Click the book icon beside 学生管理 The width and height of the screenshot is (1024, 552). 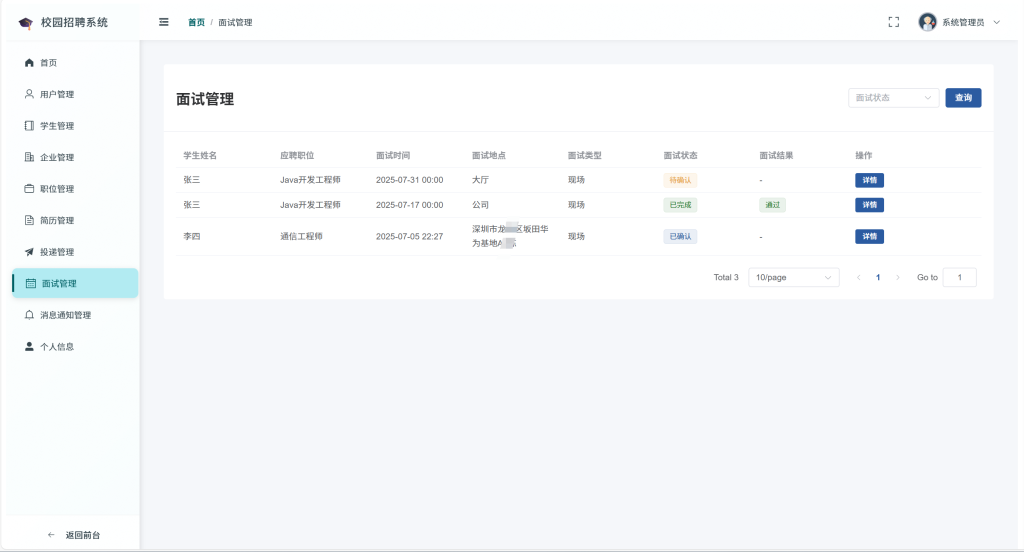[x=29, y=125]
